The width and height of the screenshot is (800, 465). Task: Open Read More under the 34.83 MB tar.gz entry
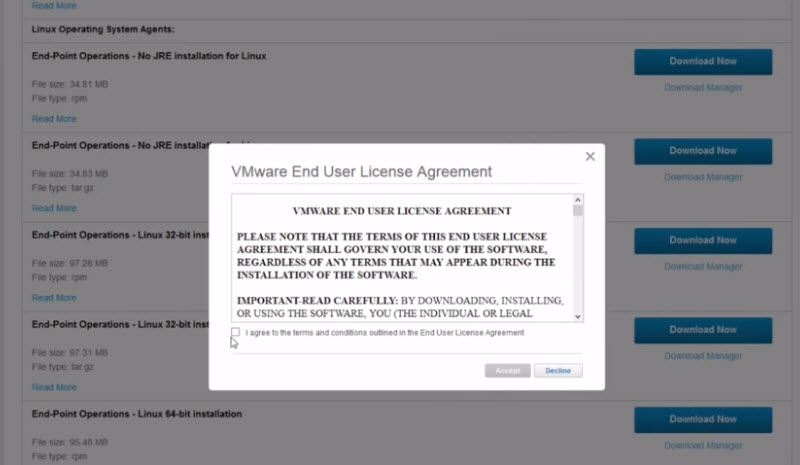coord(54,209)
